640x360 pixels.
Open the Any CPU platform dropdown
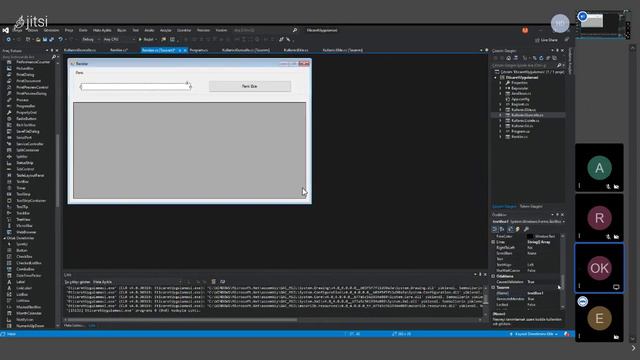(x=119, y=40)
